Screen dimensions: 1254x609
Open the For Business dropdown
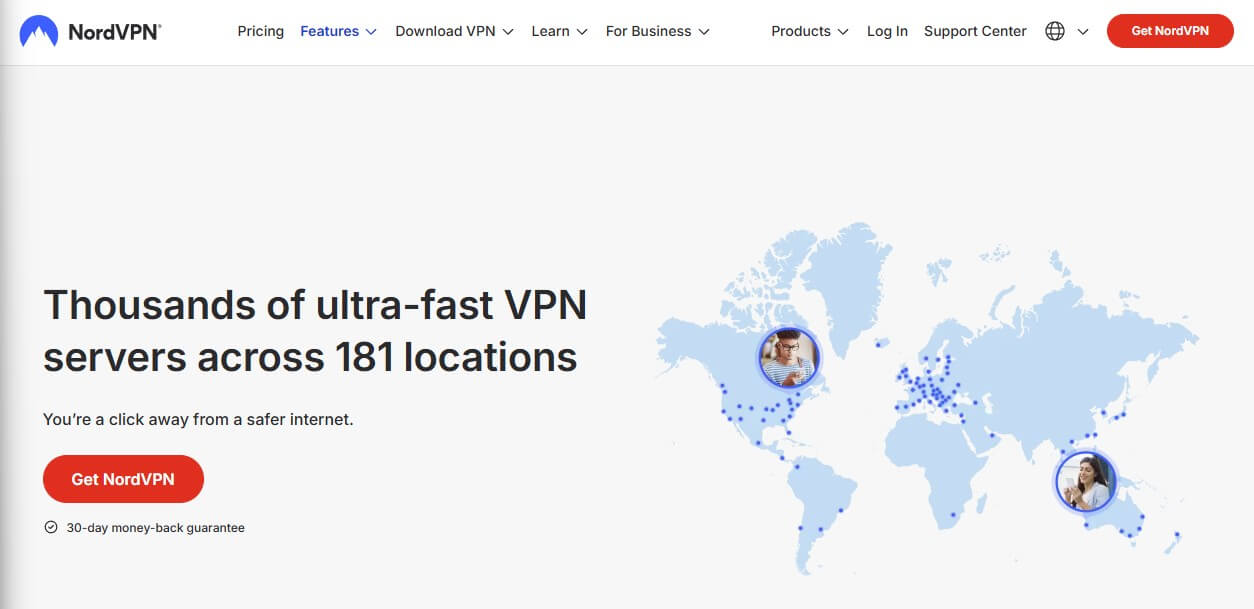pyautogui.click(x=647, y=31)
